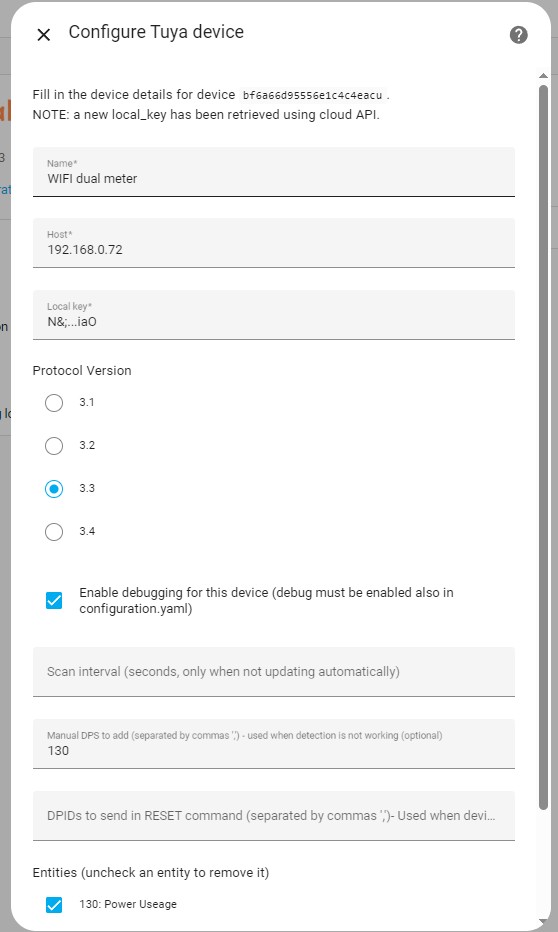Uncheck Enable debugging for this device
This screenshot has width=558, height=932.
click(x=54, y=600)
